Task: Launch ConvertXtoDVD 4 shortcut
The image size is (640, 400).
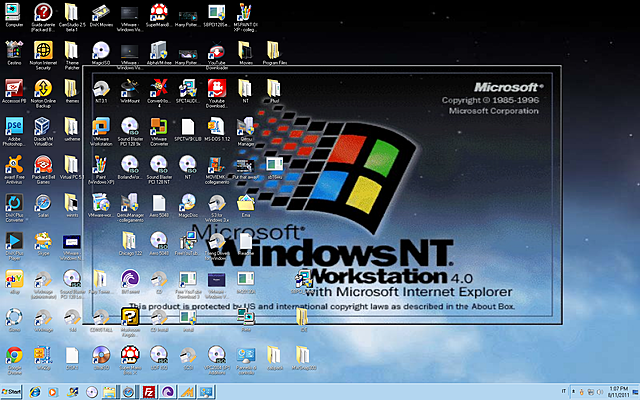Action: click(x=159, y=93)
